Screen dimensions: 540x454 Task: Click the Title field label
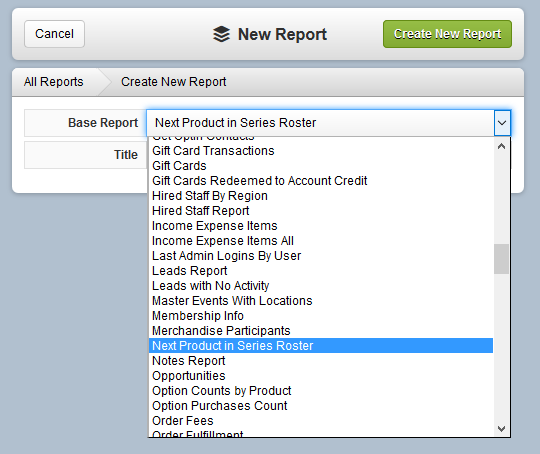point(126,155)
